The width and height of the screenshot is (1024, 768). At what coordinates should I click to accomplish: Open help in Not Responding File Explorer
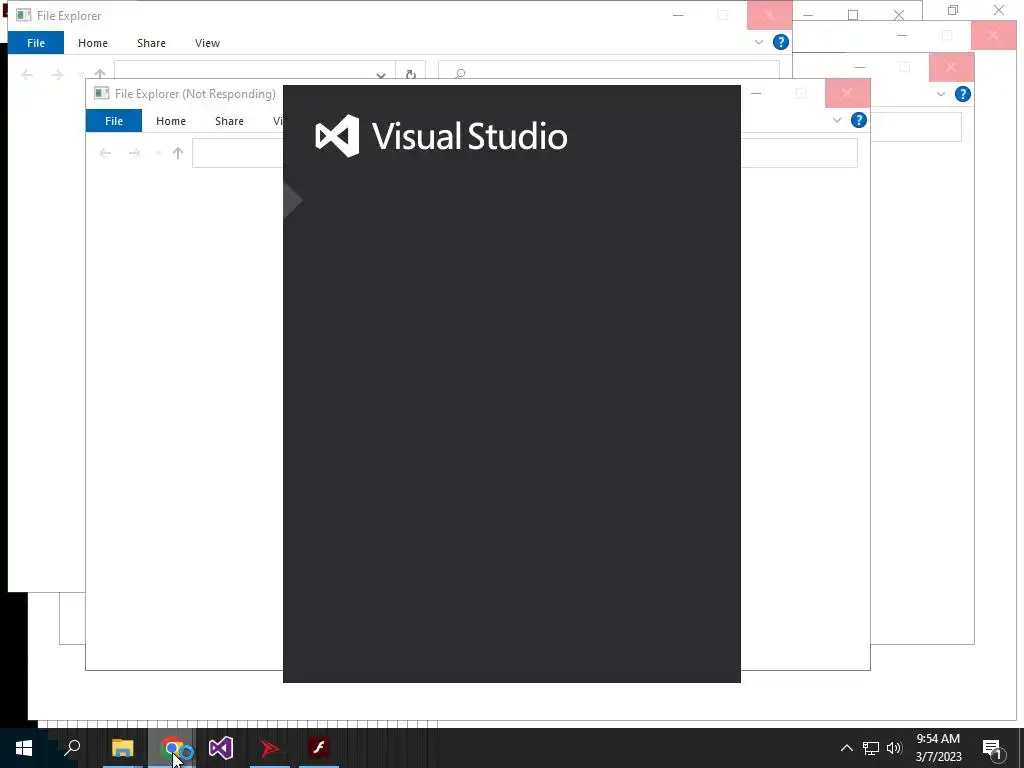859,120
